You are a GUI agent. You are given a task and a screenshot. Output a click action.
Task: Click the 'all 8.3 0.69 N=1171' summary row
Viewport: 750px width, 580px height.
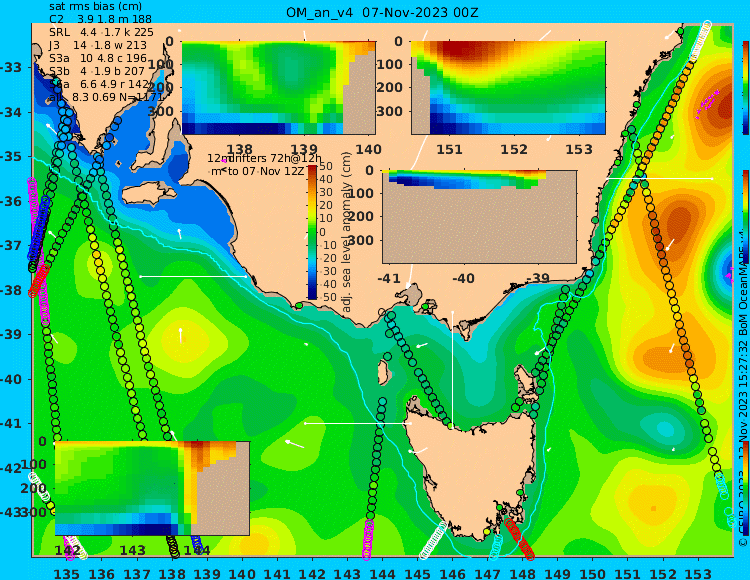tap(106, 98)
